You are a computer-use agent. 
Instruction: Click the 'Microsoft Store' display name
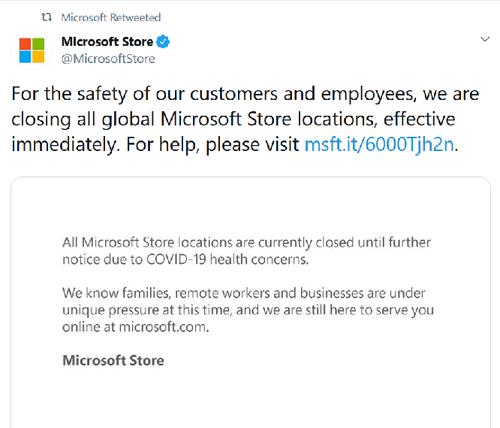pos(107,42)
